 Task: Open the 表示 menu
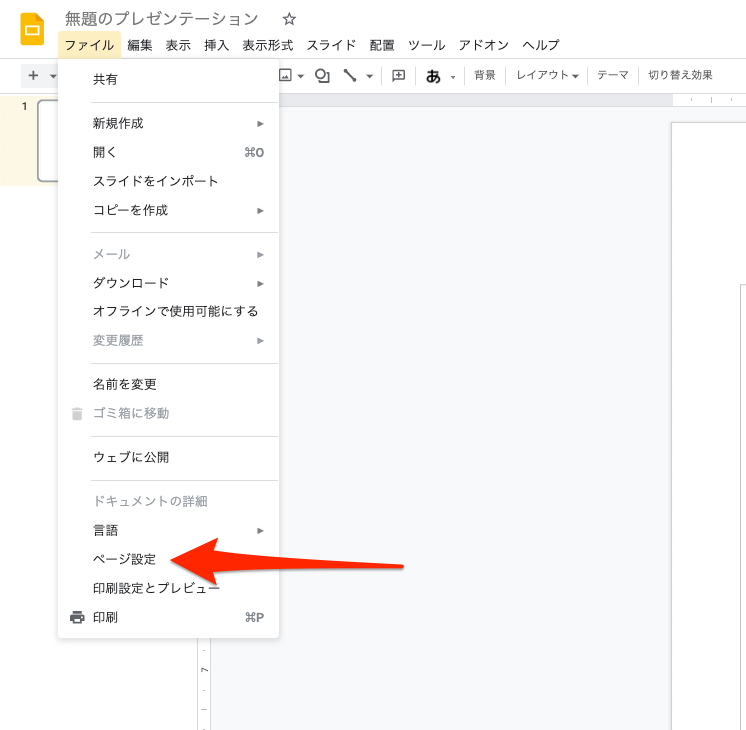(x=178, y=45)
